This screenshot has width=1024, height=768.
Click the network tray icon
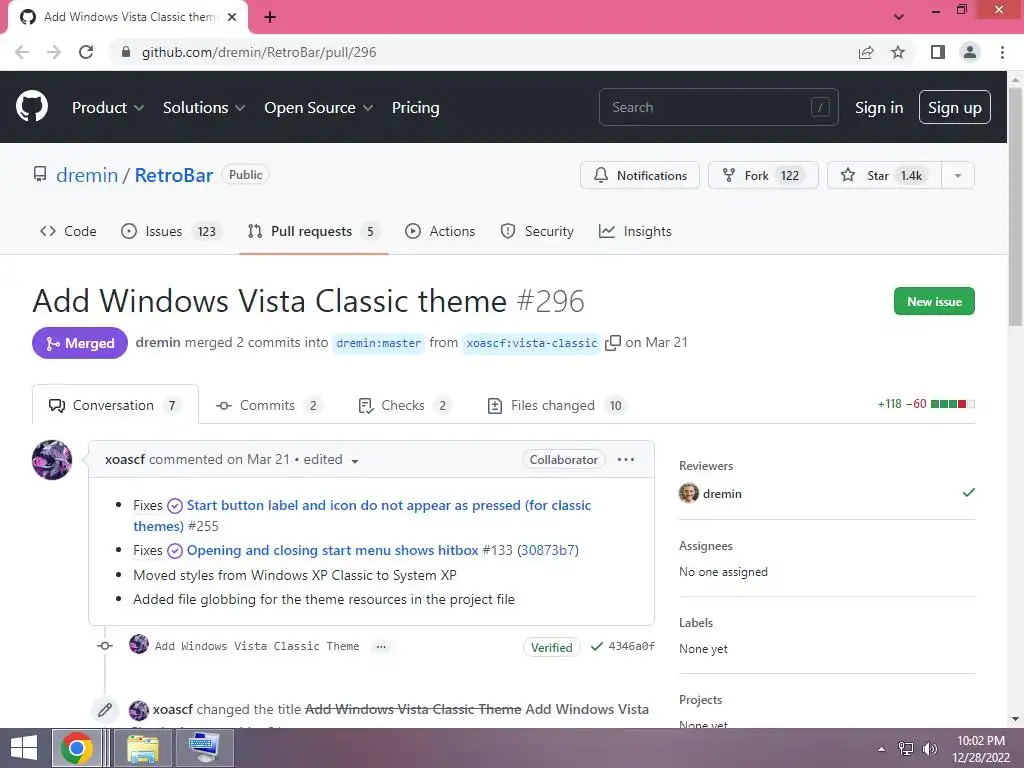(x=905, y=749)
